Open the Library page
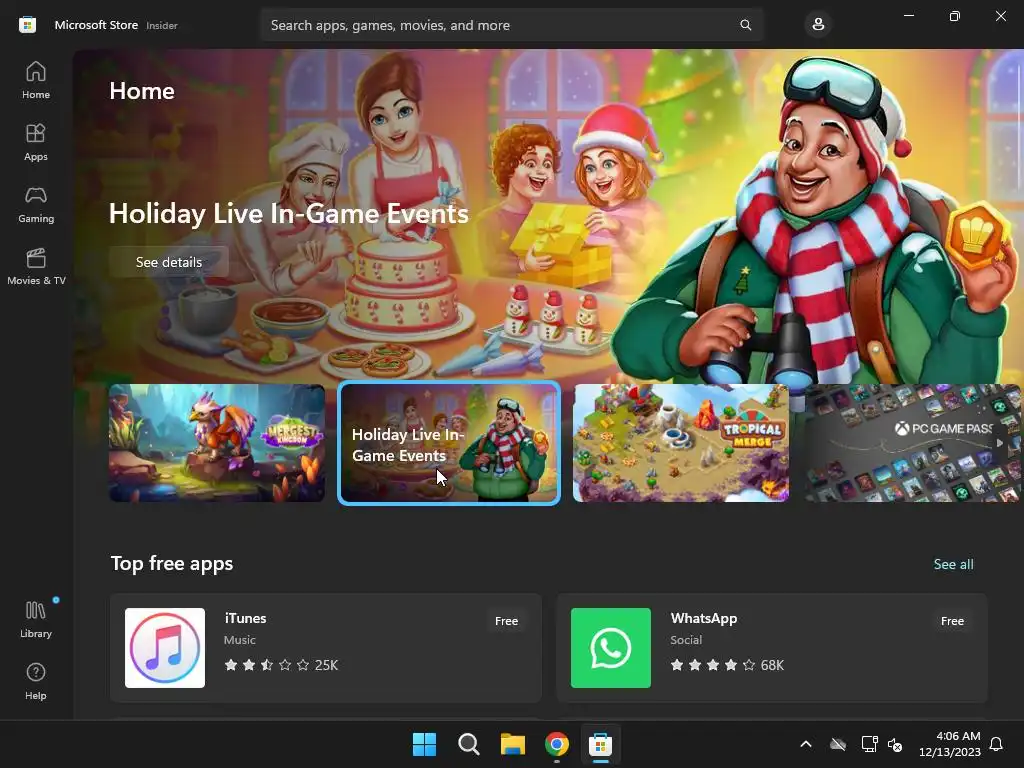Viewport: 1024px width, 768px height. pyautogui.click(x=36, y=619)
